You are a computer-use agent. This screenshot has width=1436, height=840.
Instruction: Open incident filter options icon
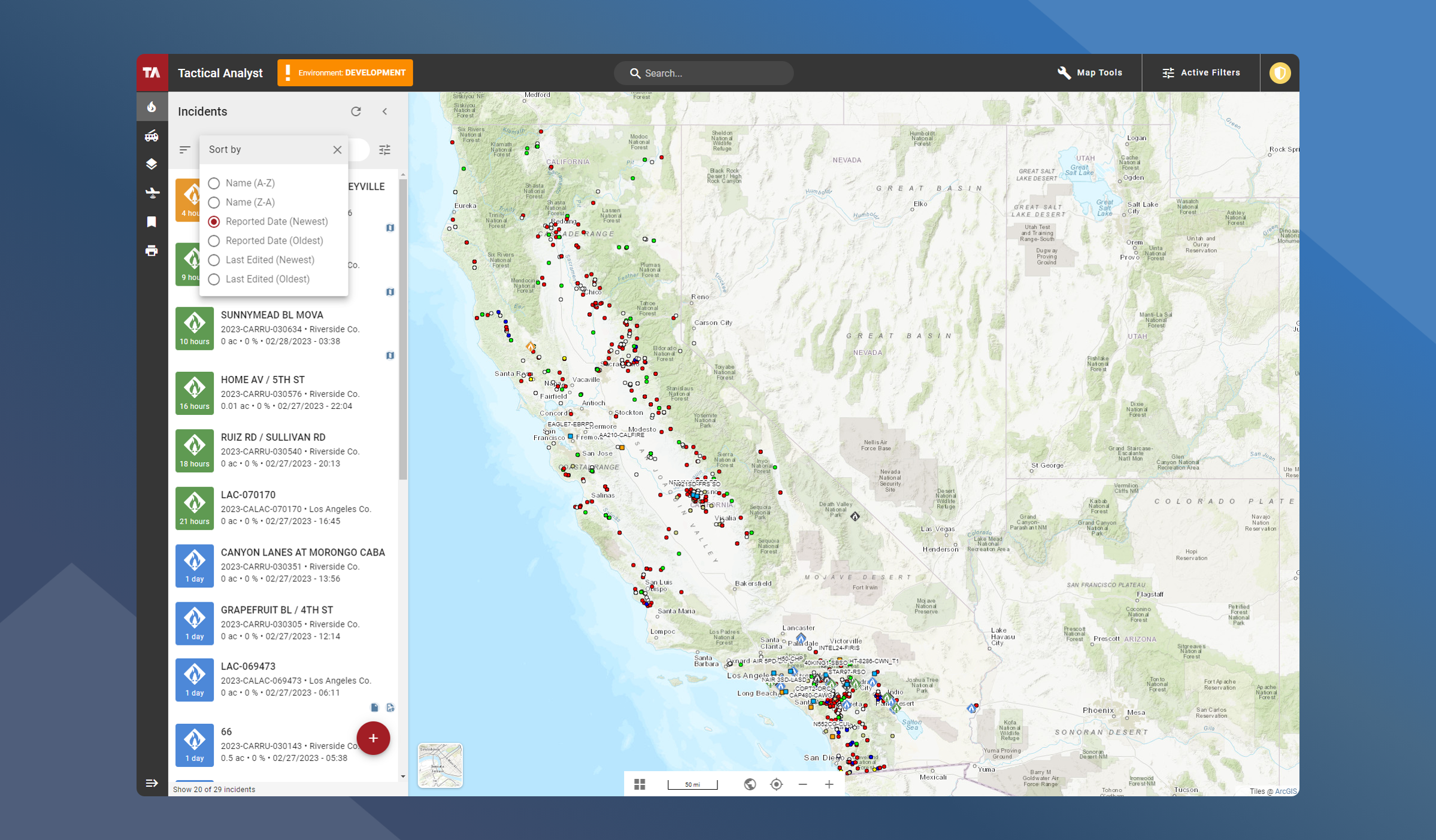pos(384,150)
